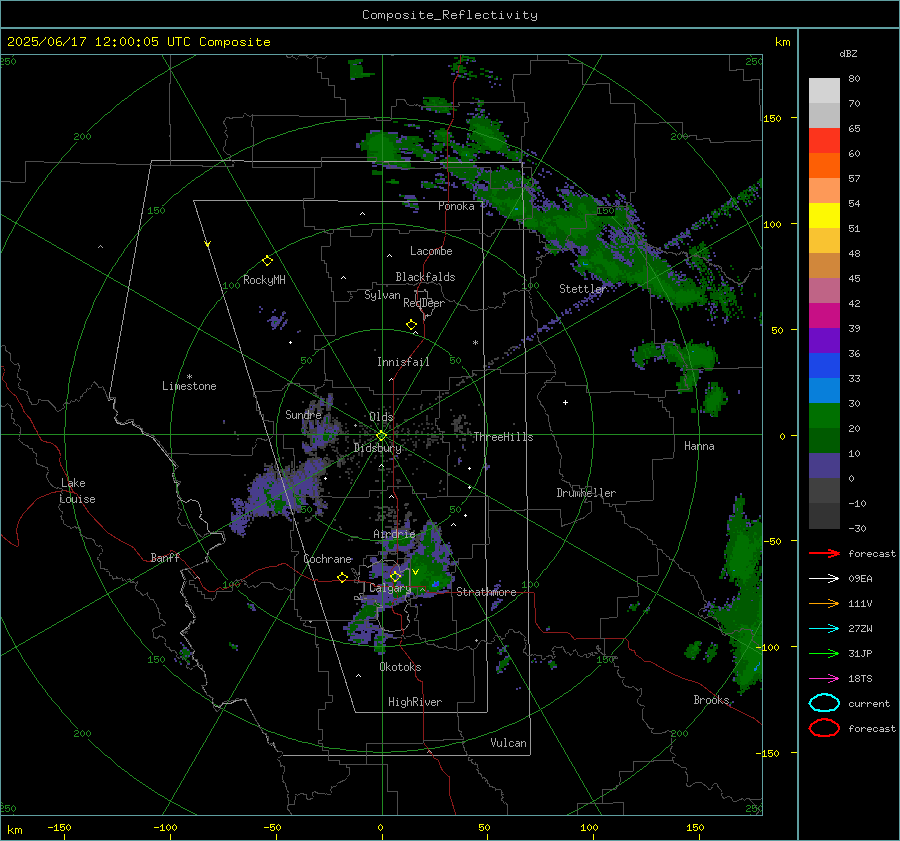Click the red 'forecast' ellipse legend icon
The image size is (900, 841).
click(824, 728)
